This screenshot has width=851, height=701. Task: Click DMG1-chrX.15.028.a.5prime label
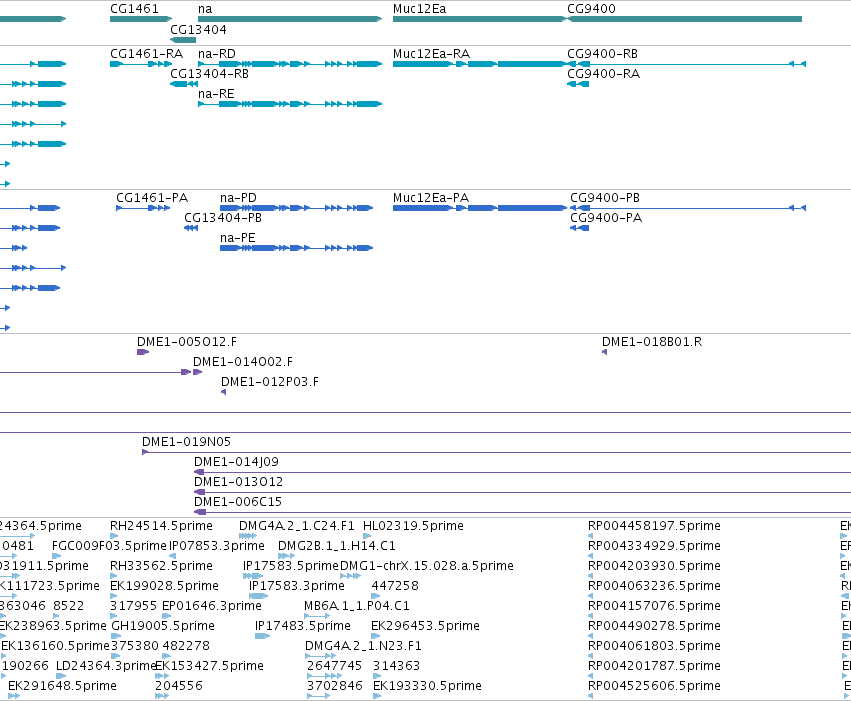tap(427, 566)
